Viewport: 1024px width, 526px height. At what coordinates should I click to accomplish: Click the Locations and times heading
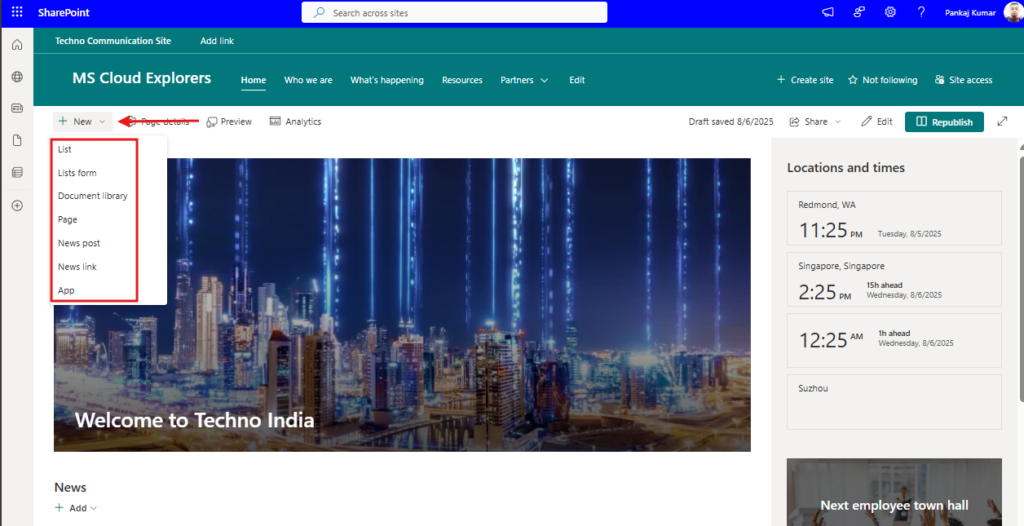tap(846, 167)
